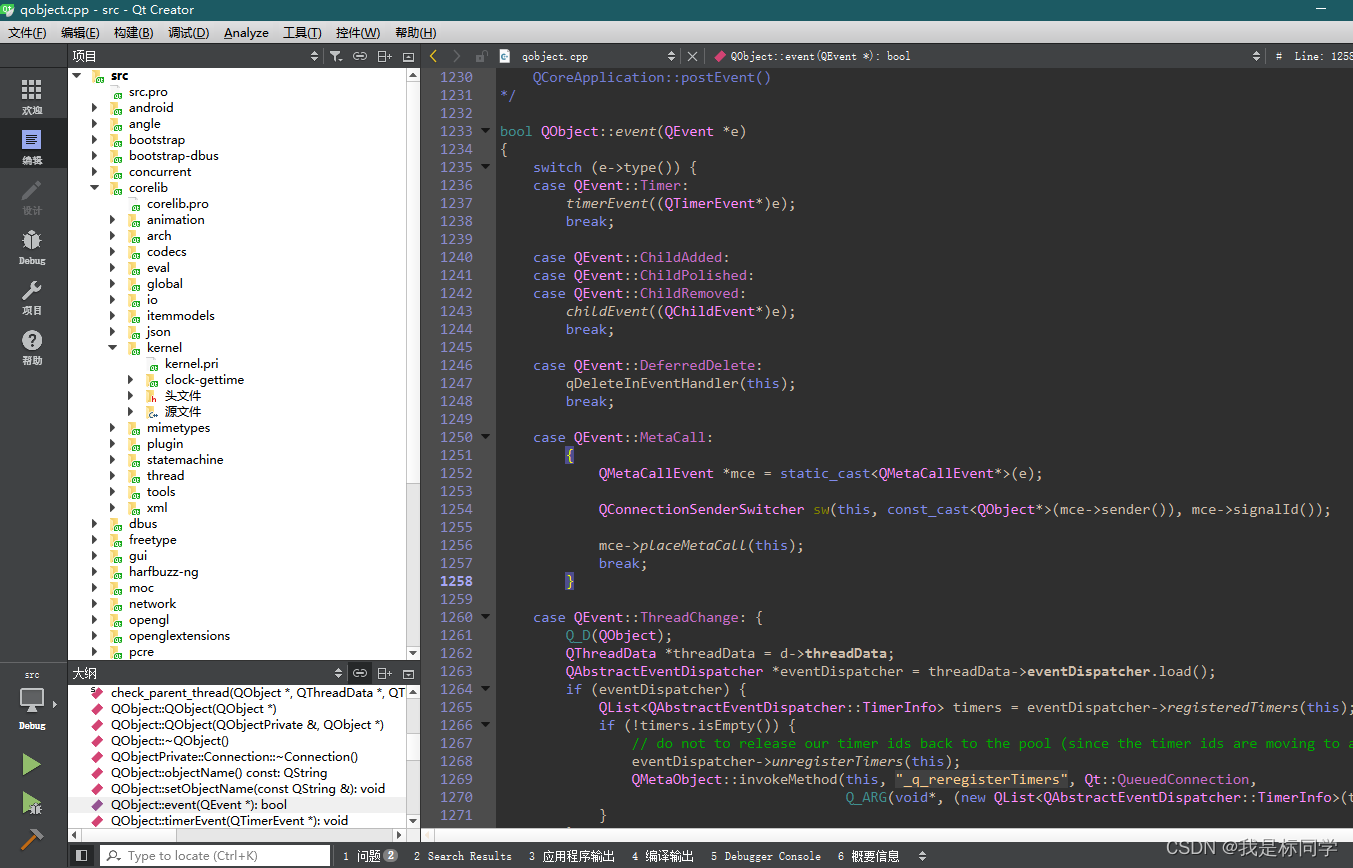Screen dimensions: 1353x868
Task: Expand the network folder
Action: [95, 604]
